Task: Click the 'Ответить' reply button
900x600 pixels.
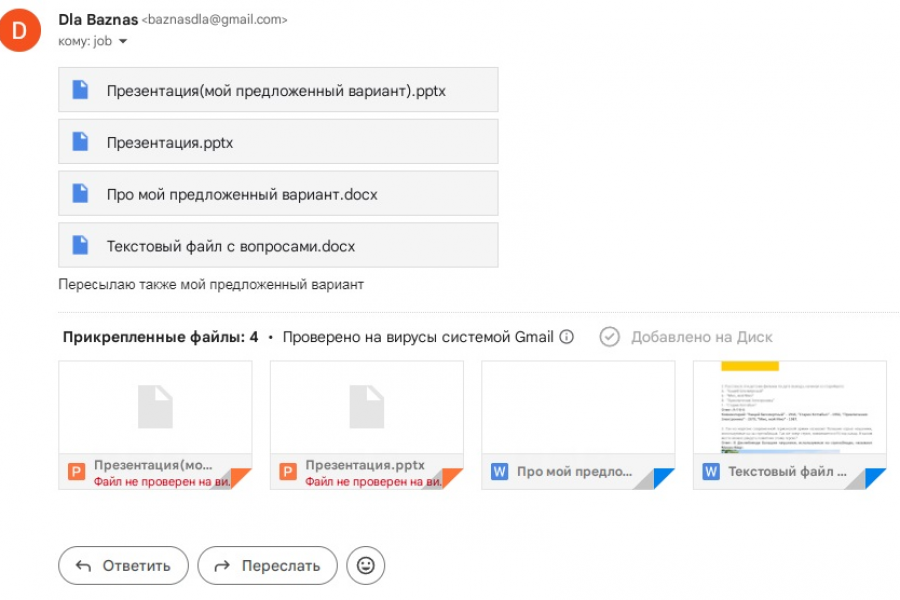Action: click(123, 566)
